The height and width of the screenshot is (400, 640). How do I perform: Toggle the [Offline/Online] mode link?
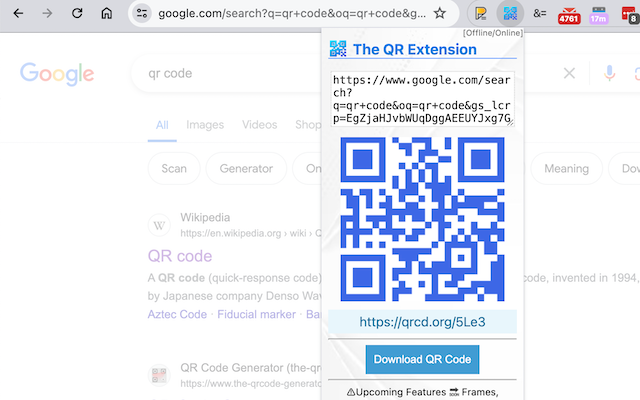click(x=493, y=33)
